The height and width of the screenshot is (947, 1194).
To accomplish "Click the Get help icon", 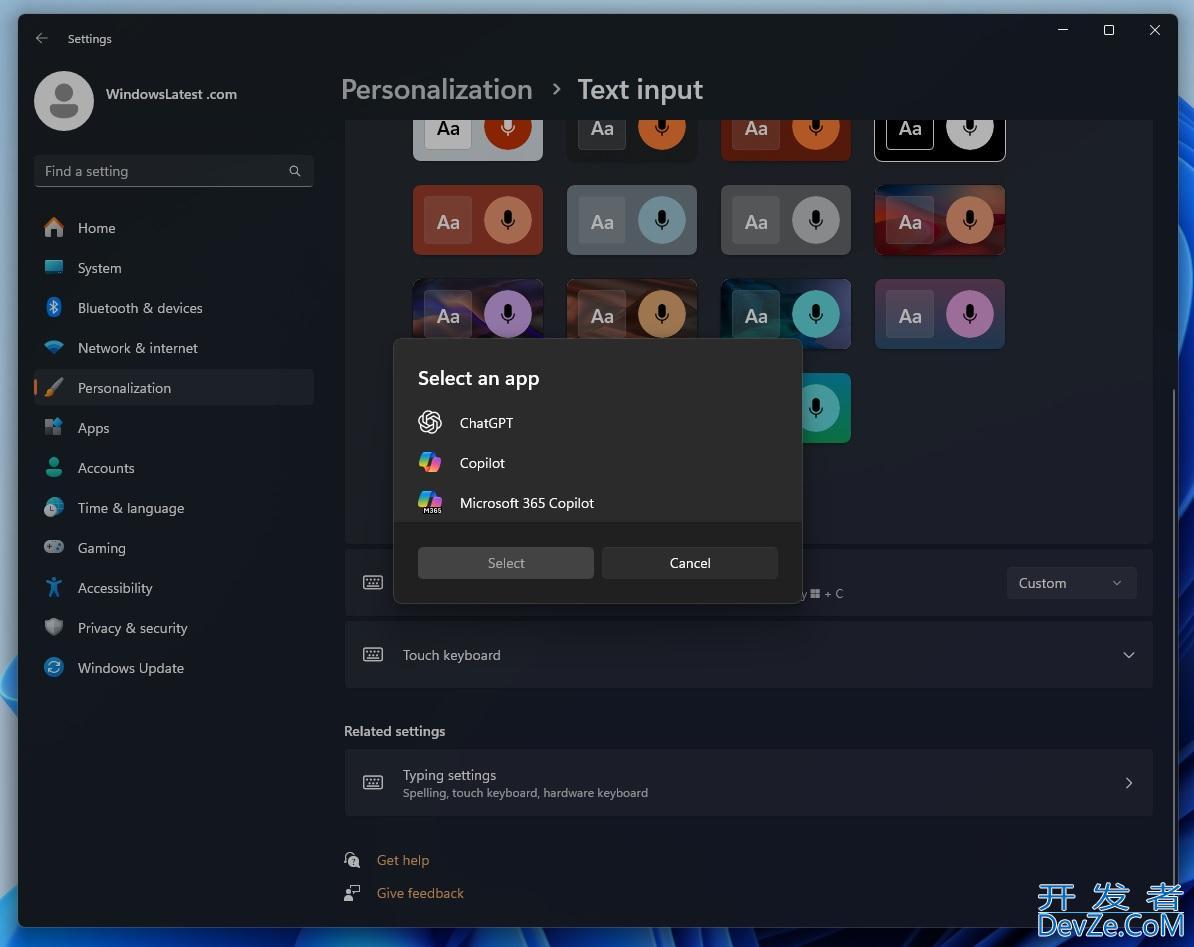I will click(x=352, y=859).
